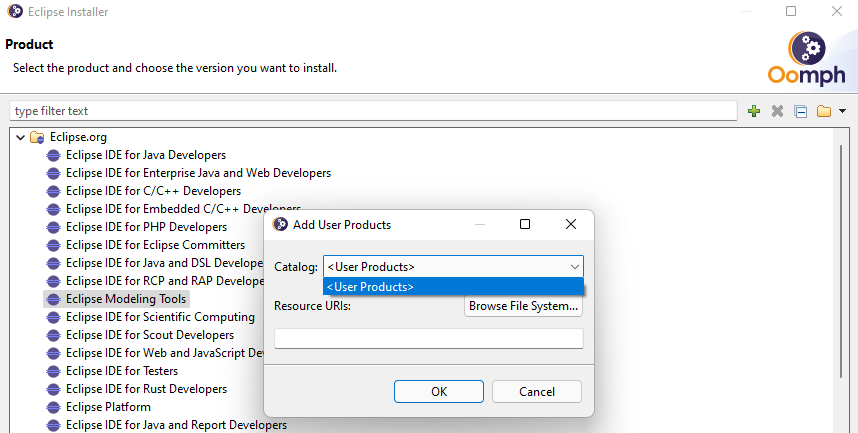Select Eclipse IDE for Rust Developers text

click(147, 389)
